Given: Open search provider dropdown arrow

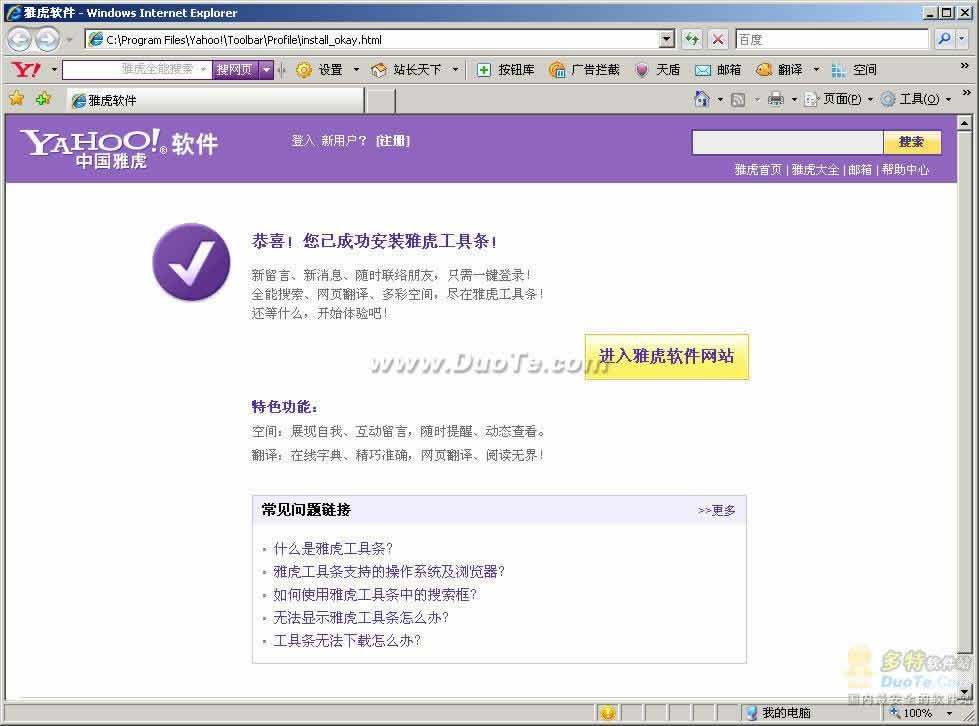Looking at the screenshot, I should pyautogui.click(x=962, y=39).
